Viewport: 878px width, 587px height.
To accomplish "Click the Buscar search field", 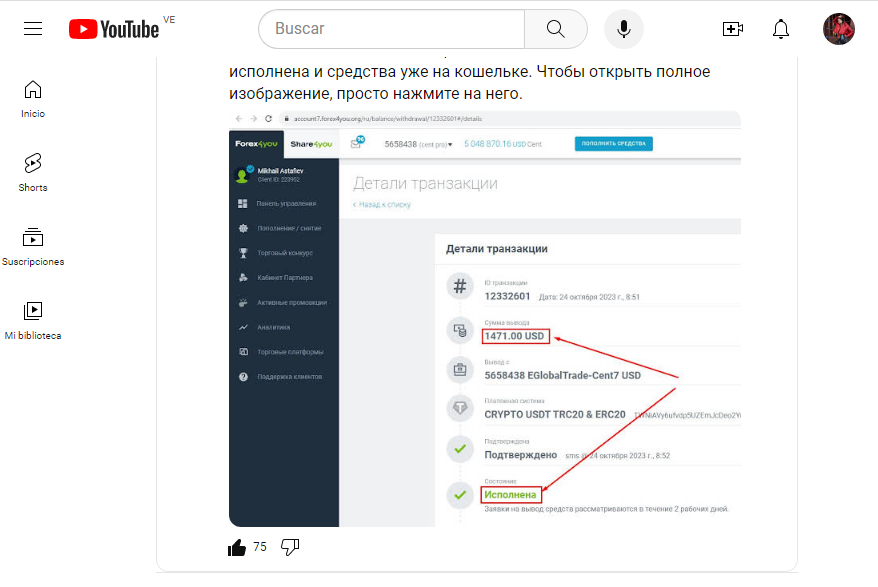I will coord(391,29).
